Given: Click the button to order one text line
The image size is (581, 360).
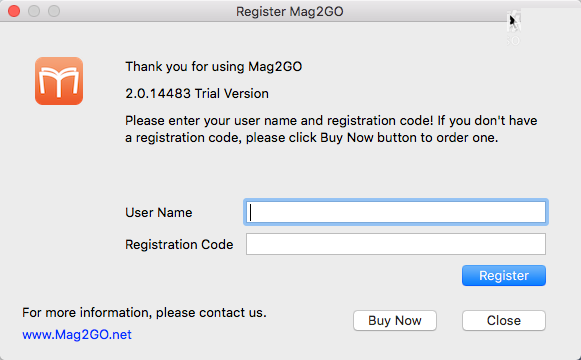Looking at the screenshot, I should [x=312, y=138].
